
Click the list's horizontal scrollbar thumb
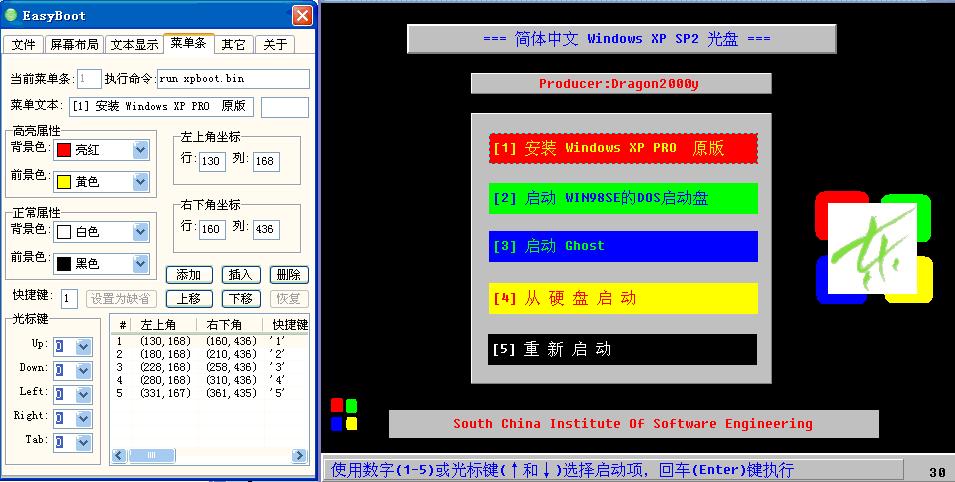[x=152, y=455]
